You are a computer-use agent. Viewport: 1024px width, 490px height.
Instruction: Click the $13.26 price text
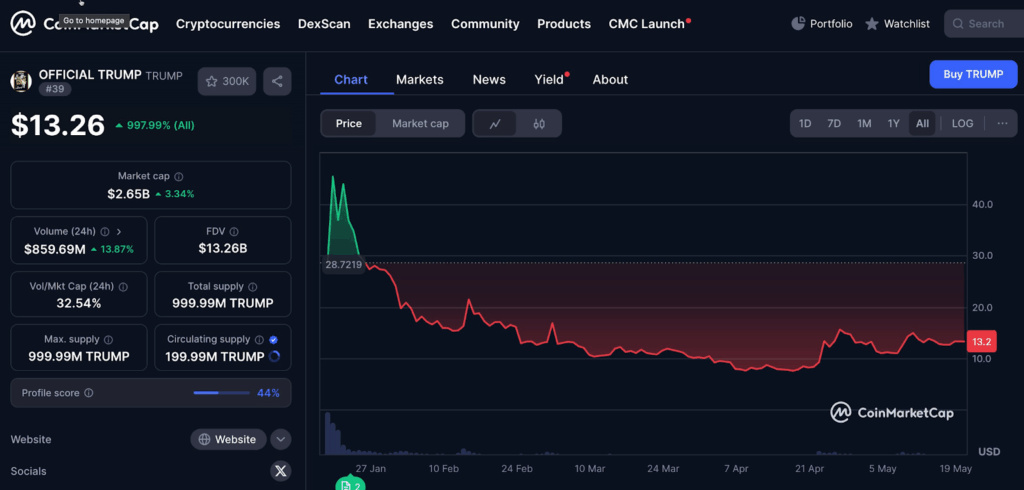[x=57, y=125]
